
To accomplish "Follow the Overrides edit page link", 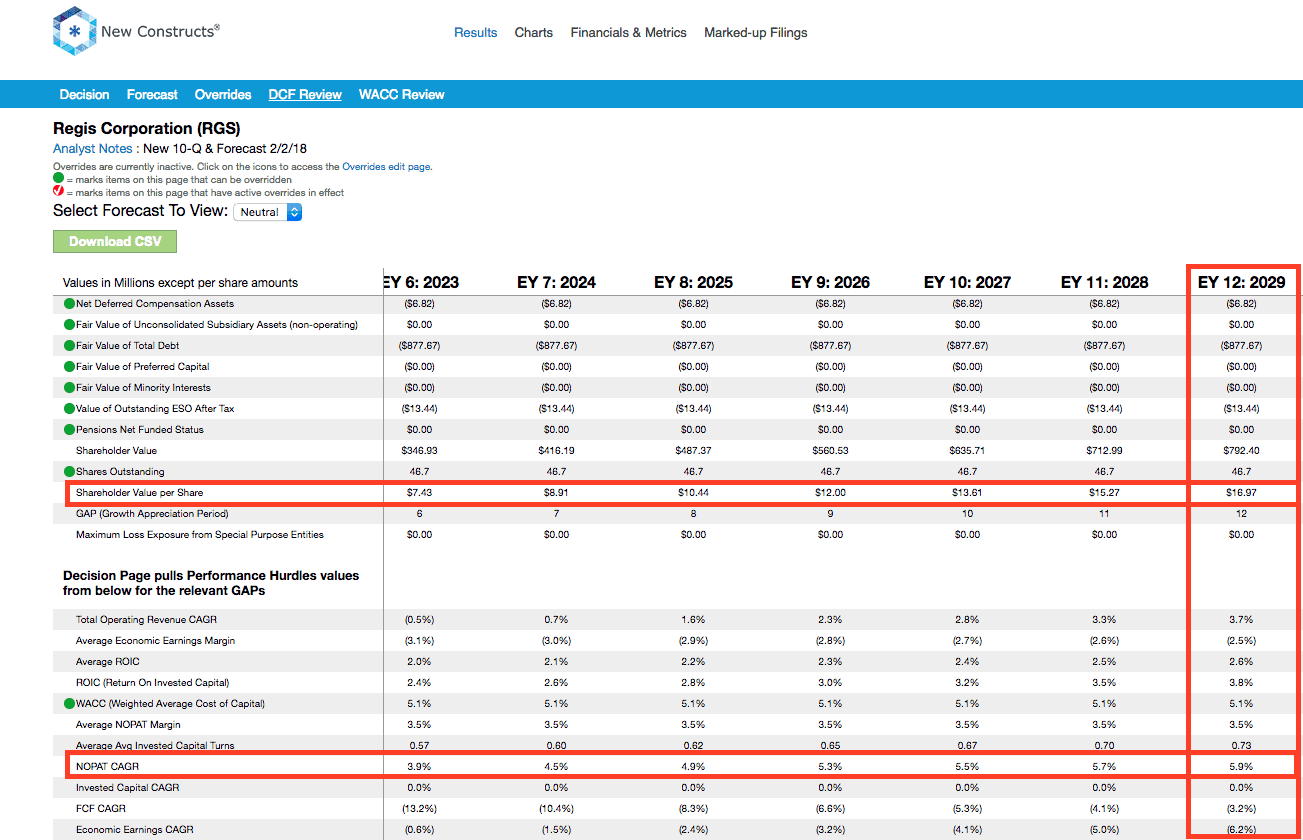I will pyautogui.click(x=386, y=167).
